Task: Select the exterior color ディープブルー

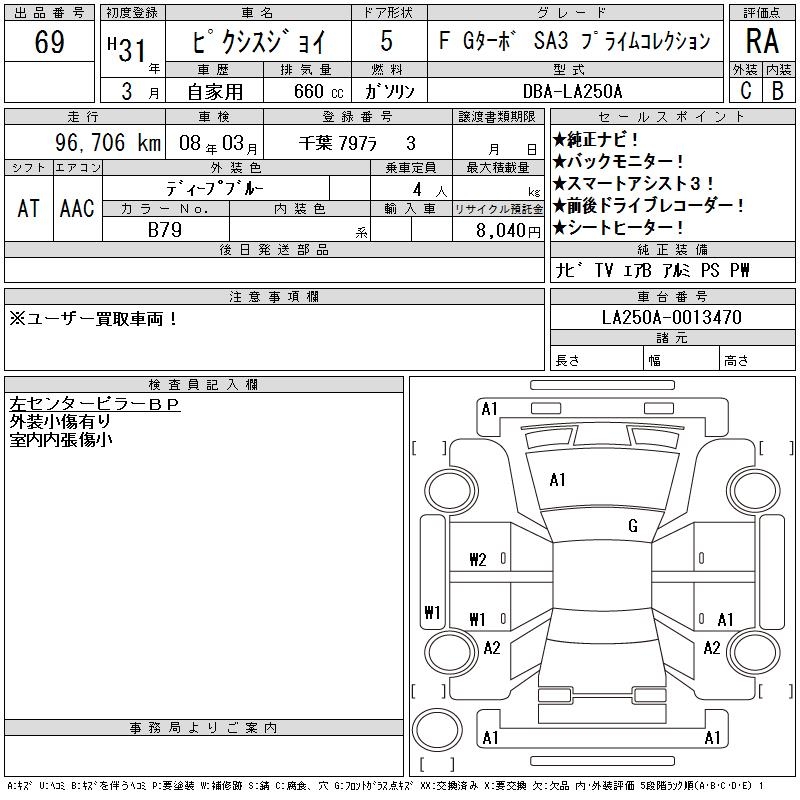Action: 214,189
